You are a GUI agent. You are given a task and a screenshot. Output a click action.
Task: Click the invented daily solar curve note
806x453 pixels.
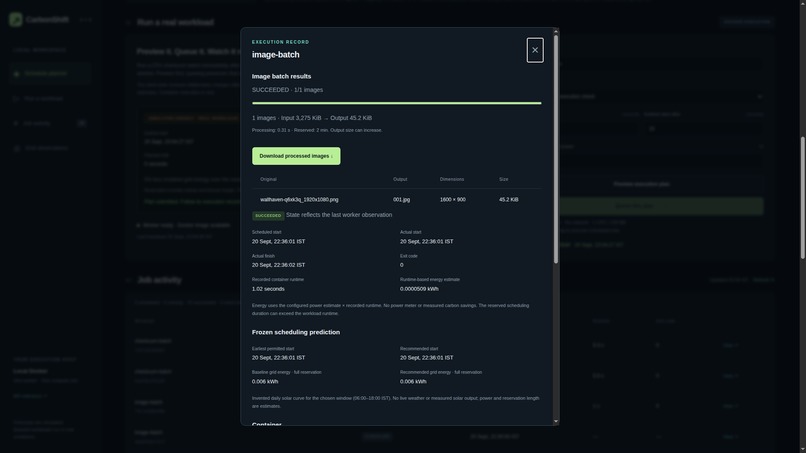pyautogui.click(x=395, y=402)
